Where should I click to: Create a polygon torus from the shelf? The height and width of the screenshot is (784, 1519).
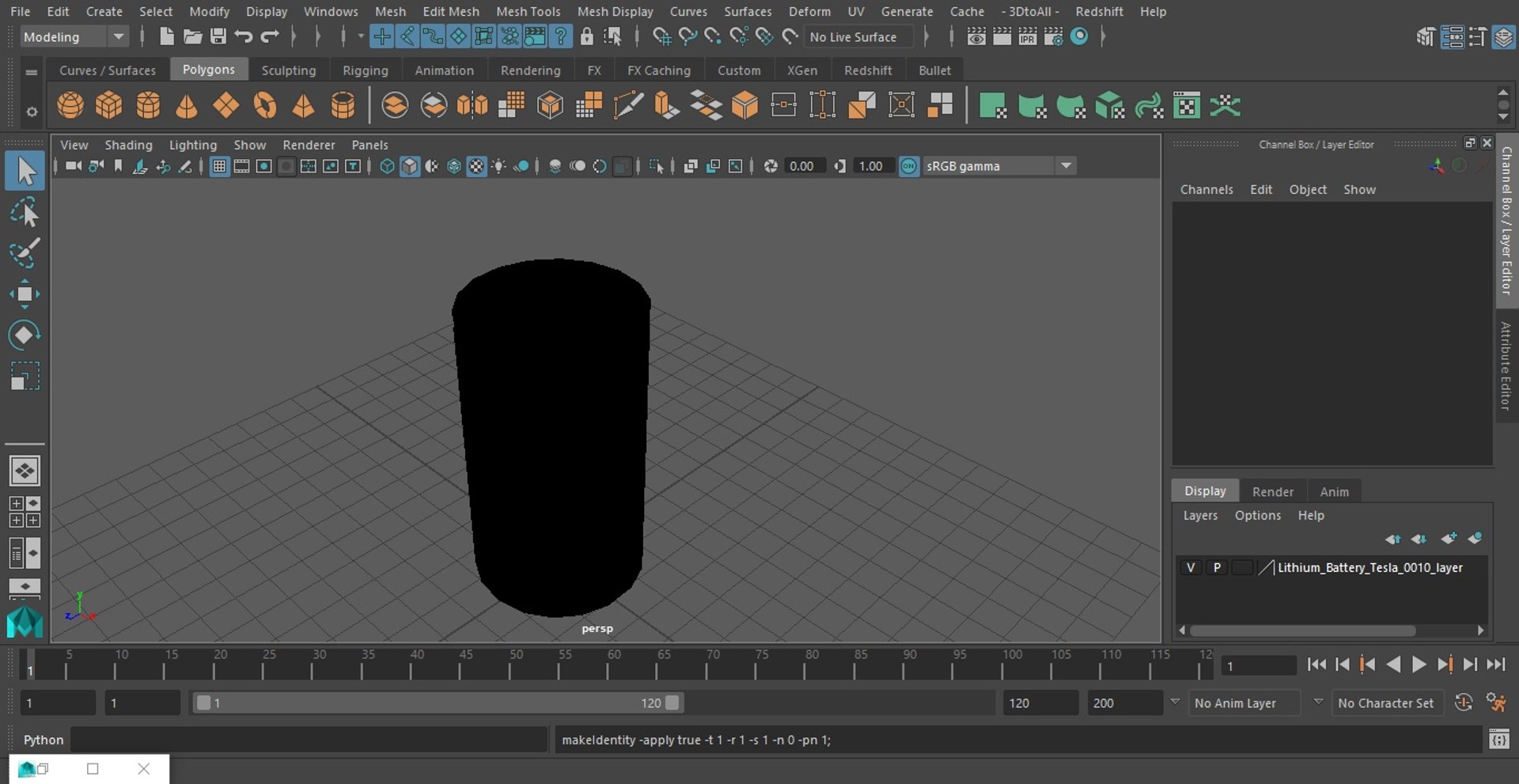(265, 105)
